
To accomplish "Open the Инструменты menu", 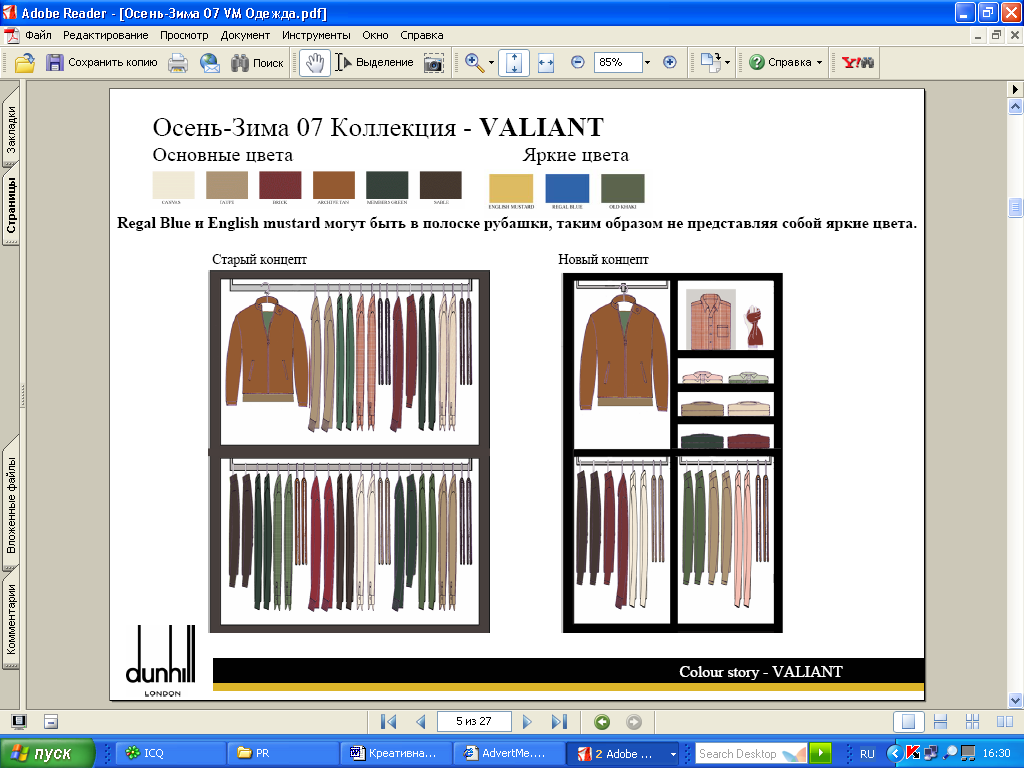I will point(316,35).
